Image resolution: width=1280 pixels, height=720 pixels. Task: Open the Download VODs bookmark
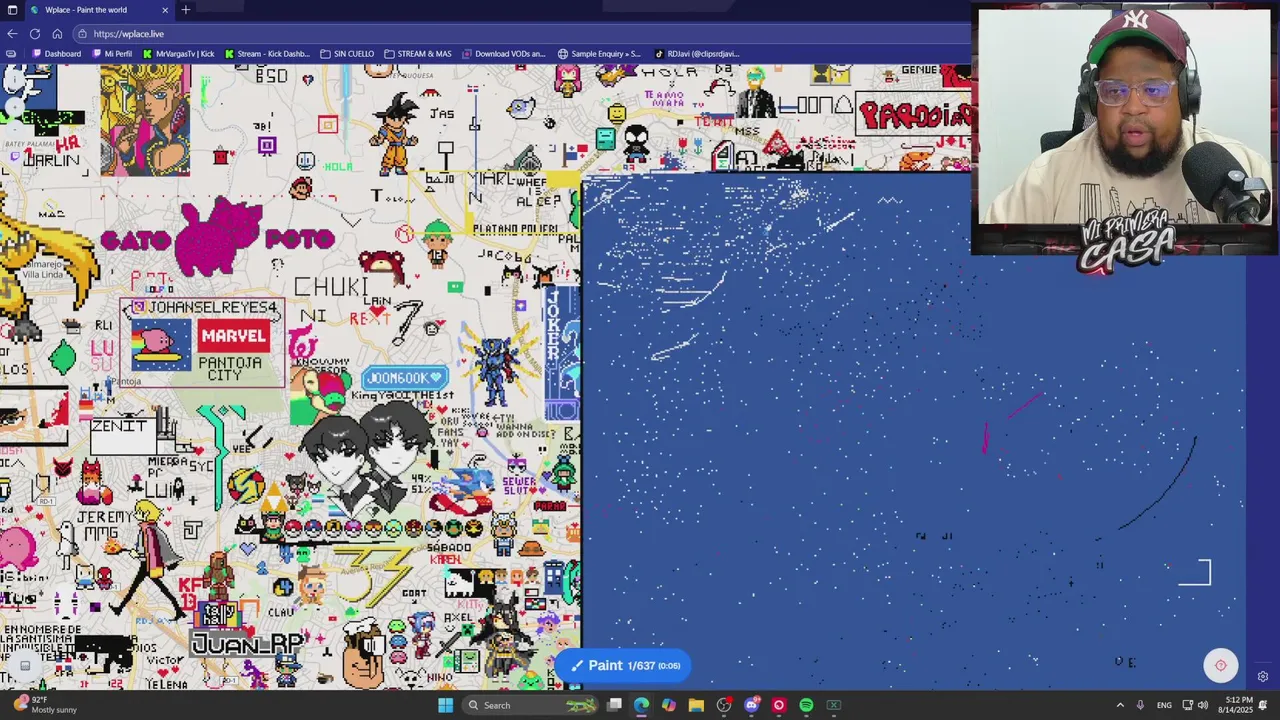click(x=503, y=54)
